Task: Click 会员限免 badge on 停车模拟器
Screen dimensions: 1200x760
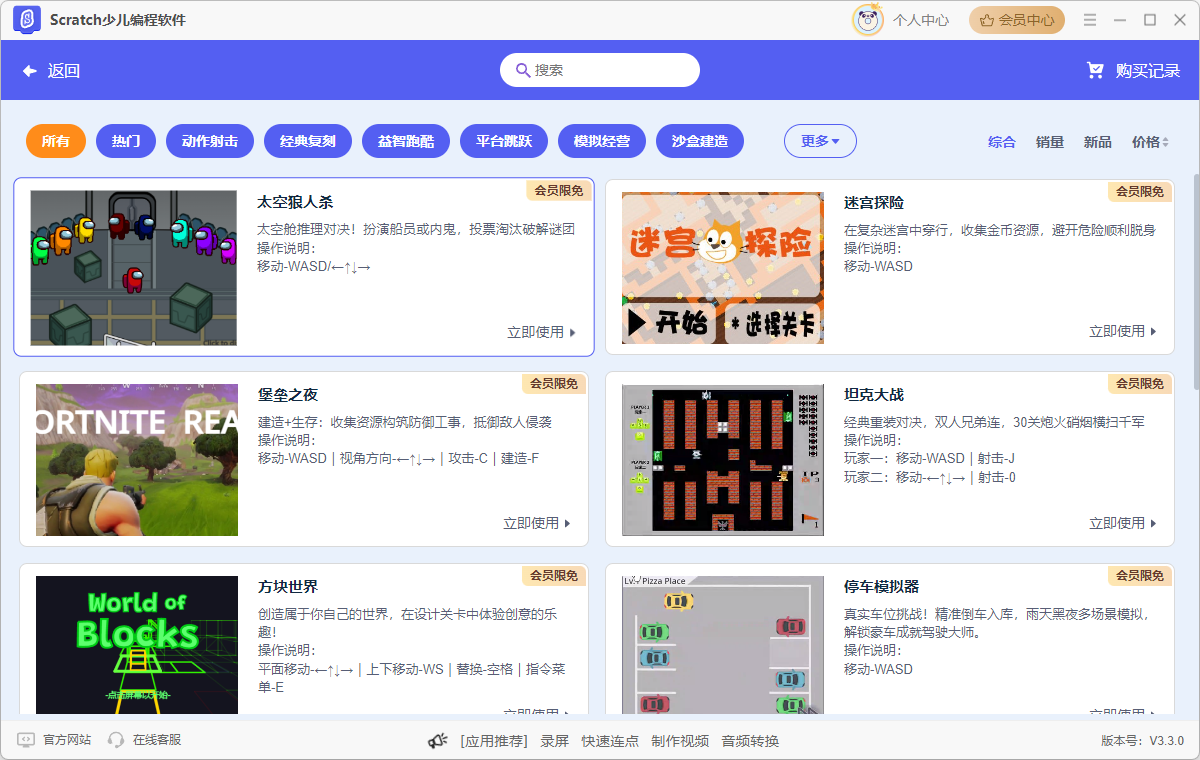Action: [1141, 575]
